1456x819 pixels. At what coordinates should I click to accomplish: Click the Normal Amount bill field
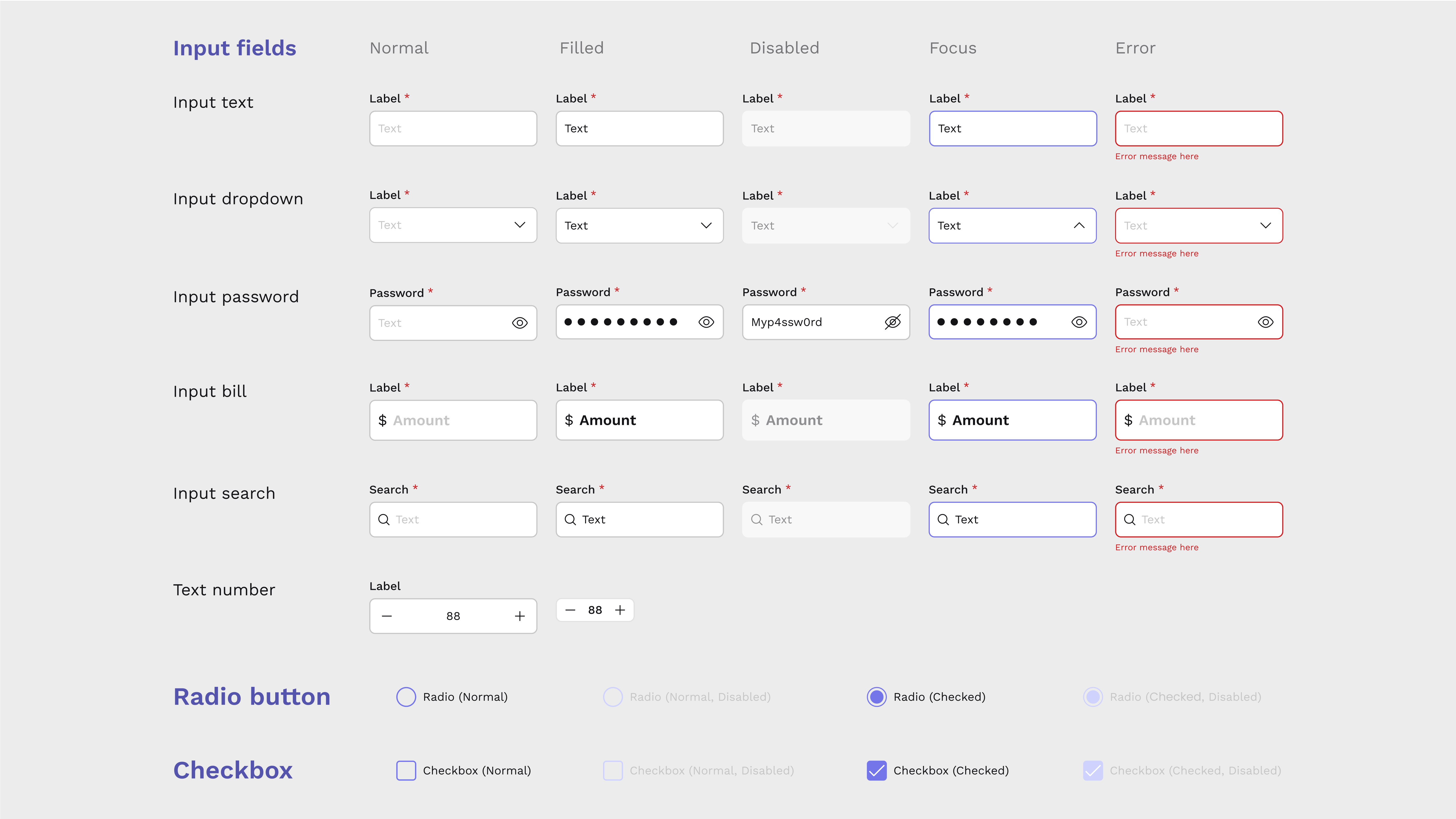click(x=453, y=420)
